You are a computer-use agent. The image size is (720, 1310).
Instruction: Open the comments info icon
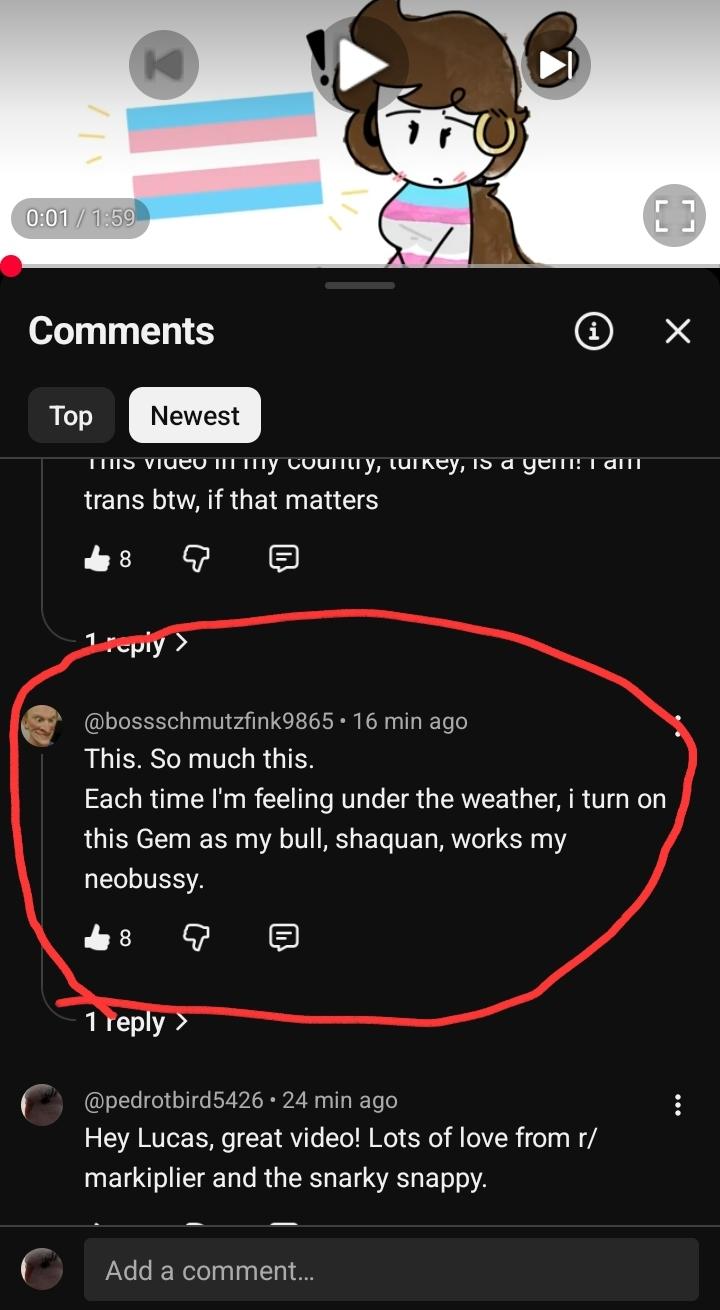tap(593, 330)
